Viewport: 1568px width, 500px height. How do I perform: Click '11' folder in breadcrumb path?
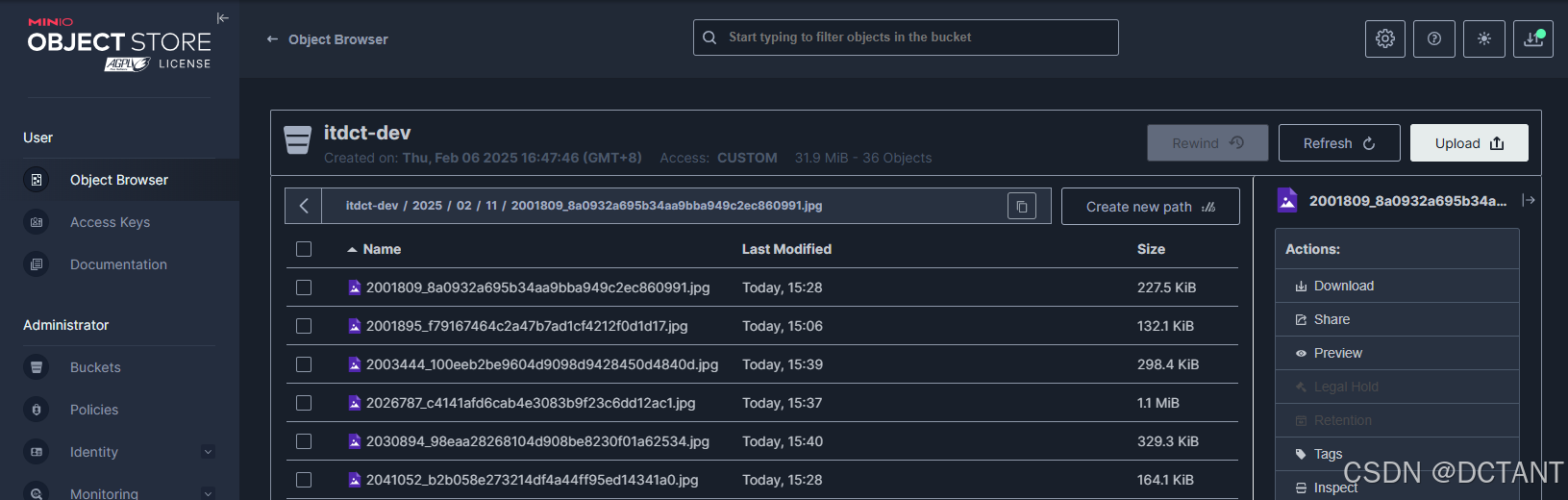[x=491, y=206]
